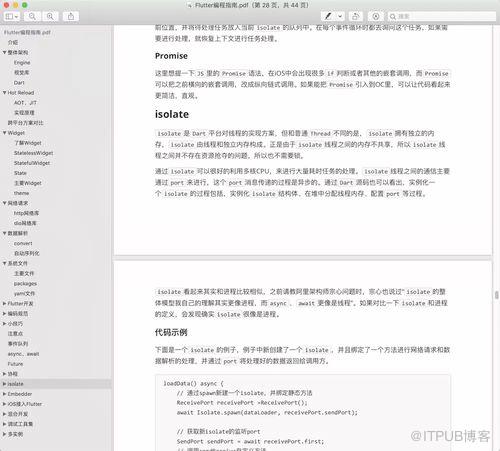Click the document vertical scrollbar thumb
This screenshot has height=451, width=500.
tap(496, 295)
